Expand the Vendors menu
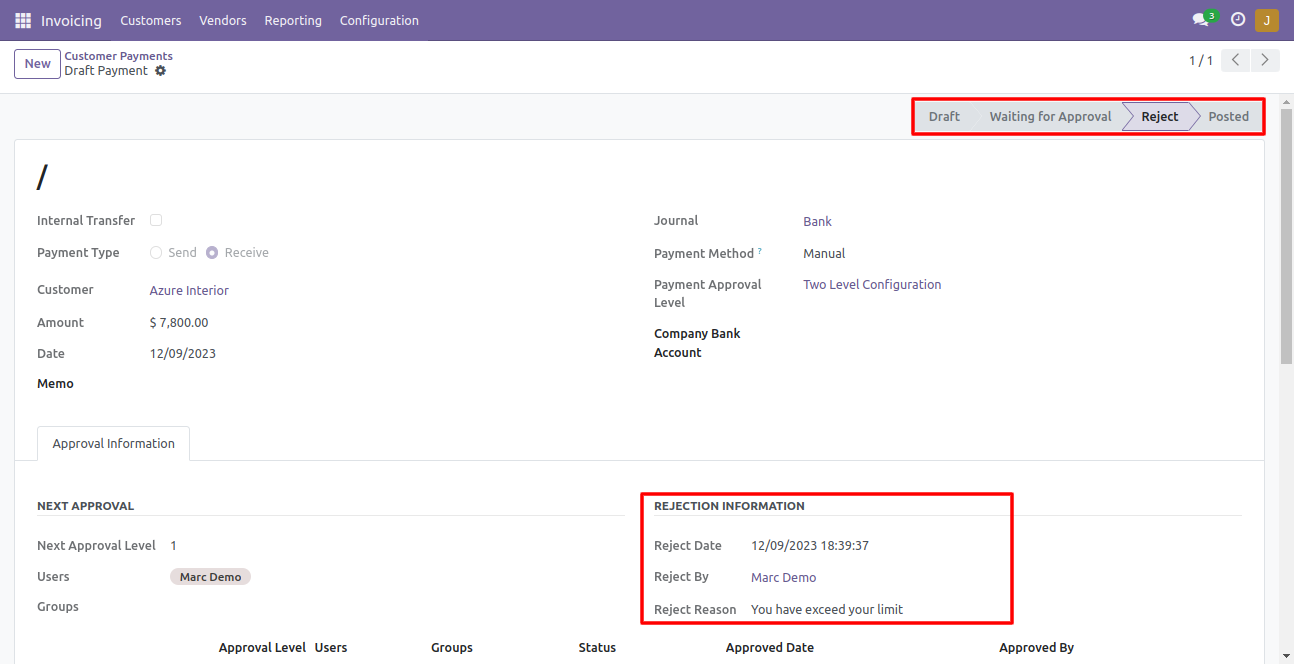The height and width of the screenshot is (664, 1294). (x=223, y=20)
